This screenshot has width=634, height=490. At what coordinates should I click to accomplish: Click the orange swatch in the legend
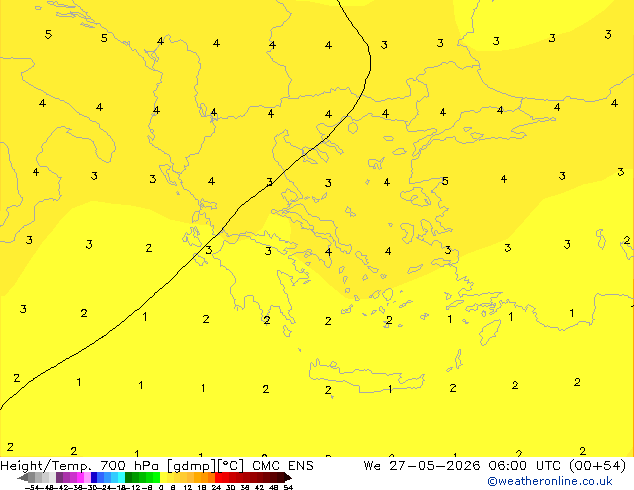205,478
